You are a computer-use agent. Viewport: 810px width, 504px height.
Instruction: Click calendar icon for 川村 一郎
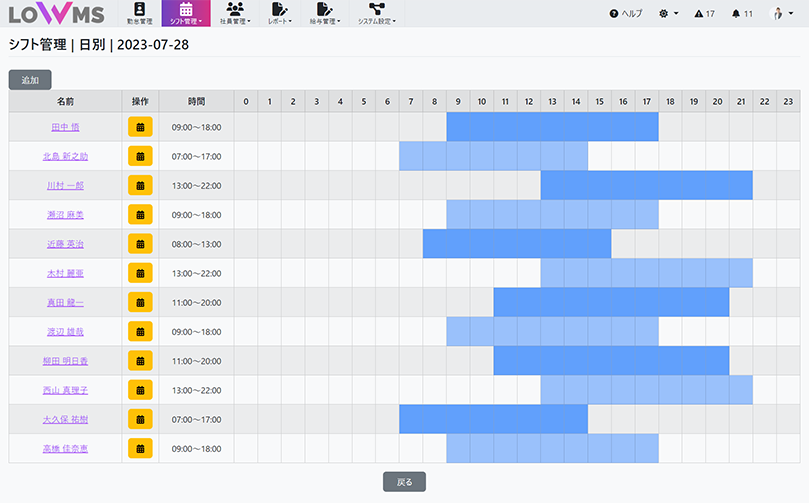pyautogui.click(x=140, y=186)
